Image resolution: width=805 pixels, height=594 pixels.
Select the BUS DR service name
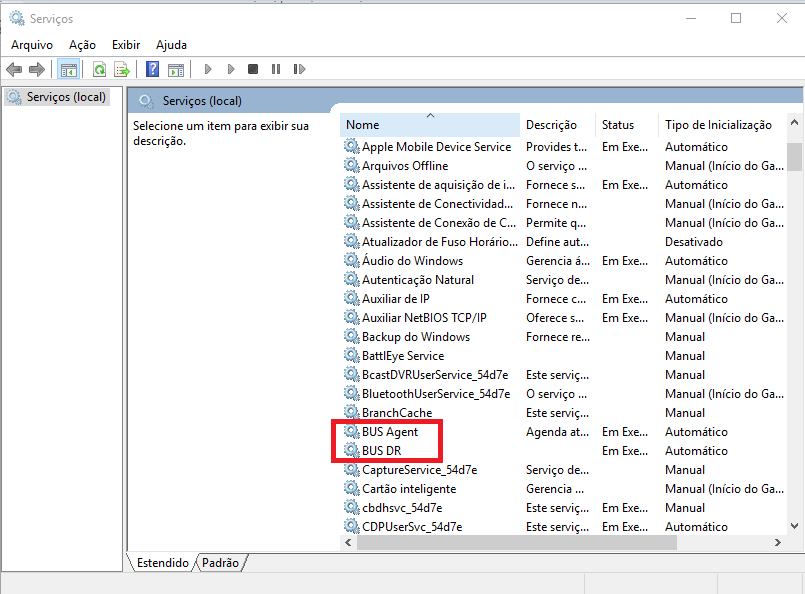coord(381,451)
